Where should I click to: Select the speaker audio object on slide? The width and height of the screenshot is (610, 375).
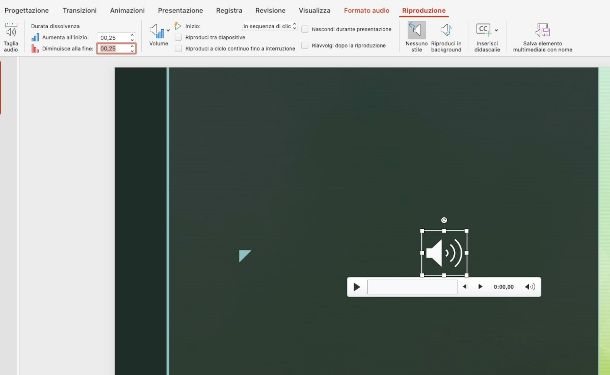tap(444, 253)
